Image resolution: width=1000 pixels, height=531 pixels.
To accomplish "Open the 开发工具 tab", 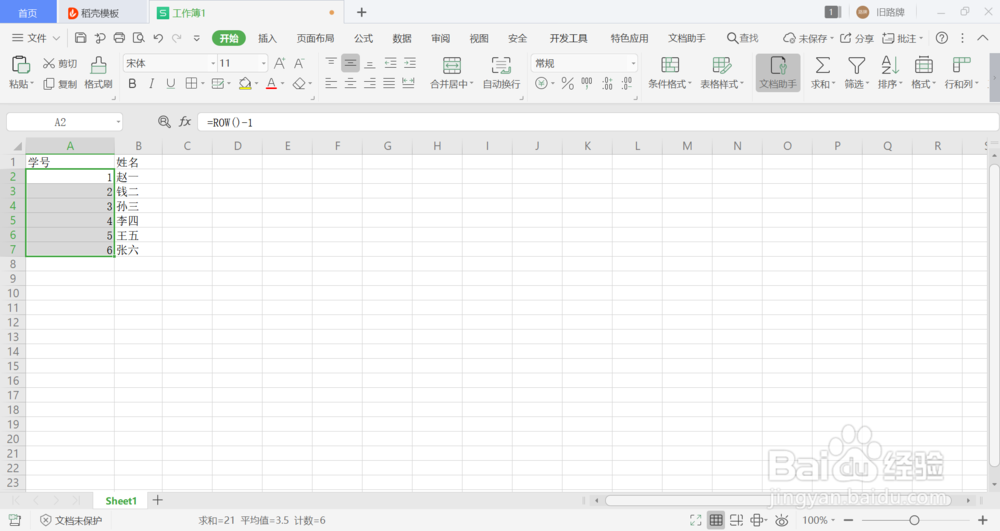I will [568, 38].
